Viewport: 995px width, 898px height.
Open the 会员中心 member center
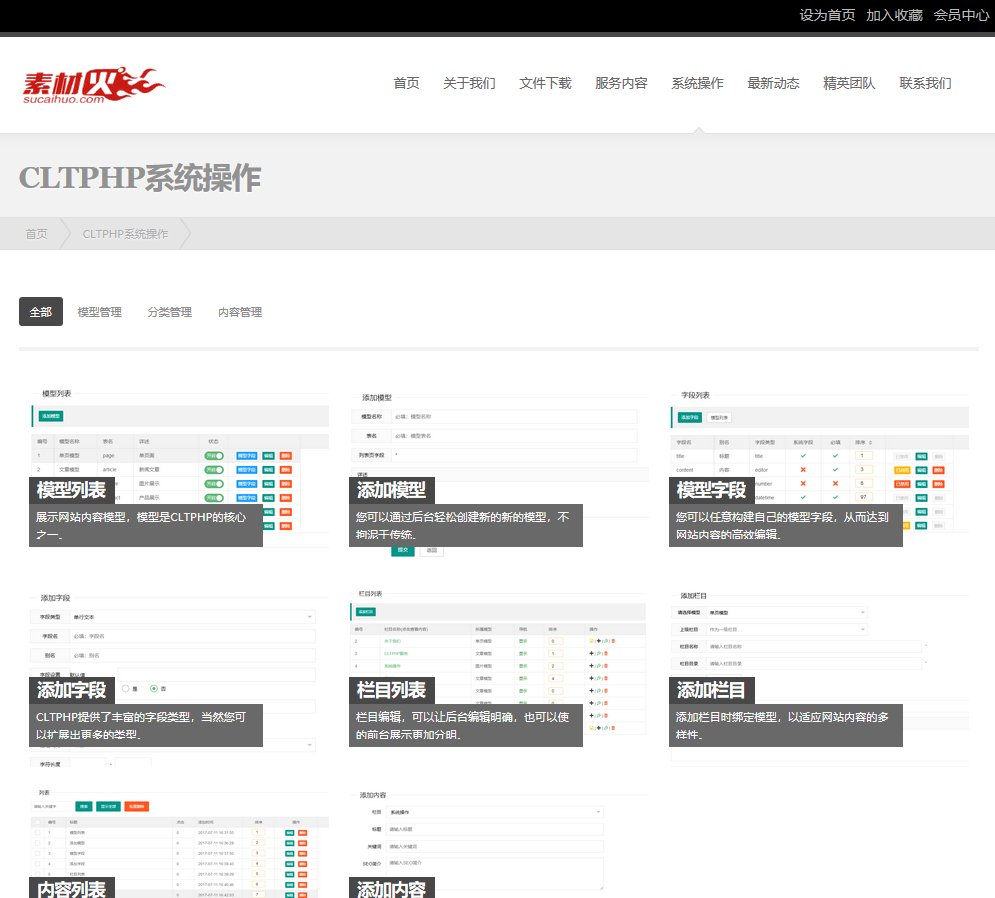961,15
